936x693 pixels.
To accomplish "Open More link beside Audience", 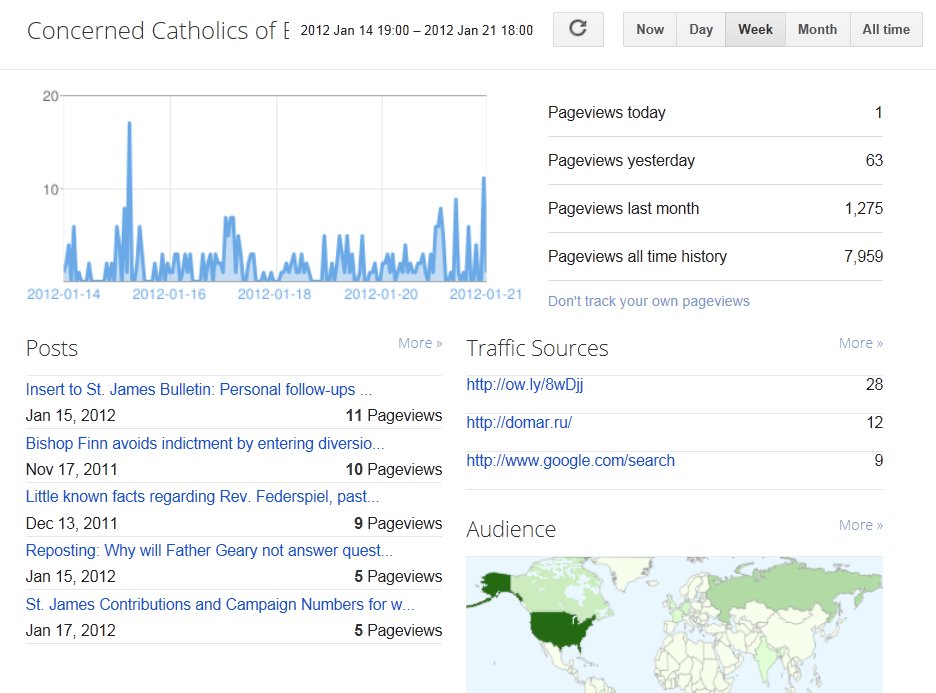I will [860, 525].
